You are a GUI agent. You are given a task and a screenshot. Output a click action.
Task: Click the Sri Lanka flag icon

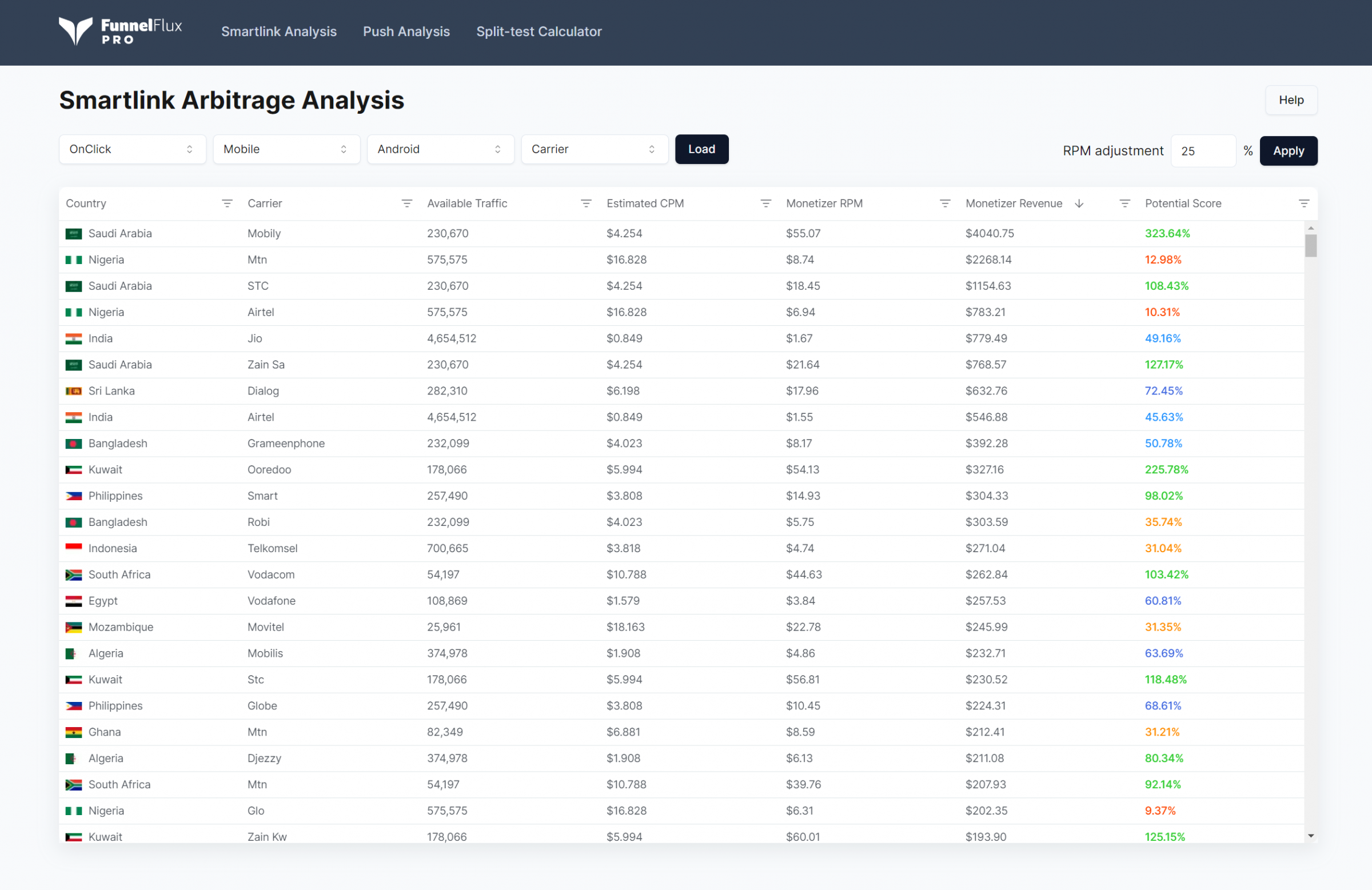73,392
